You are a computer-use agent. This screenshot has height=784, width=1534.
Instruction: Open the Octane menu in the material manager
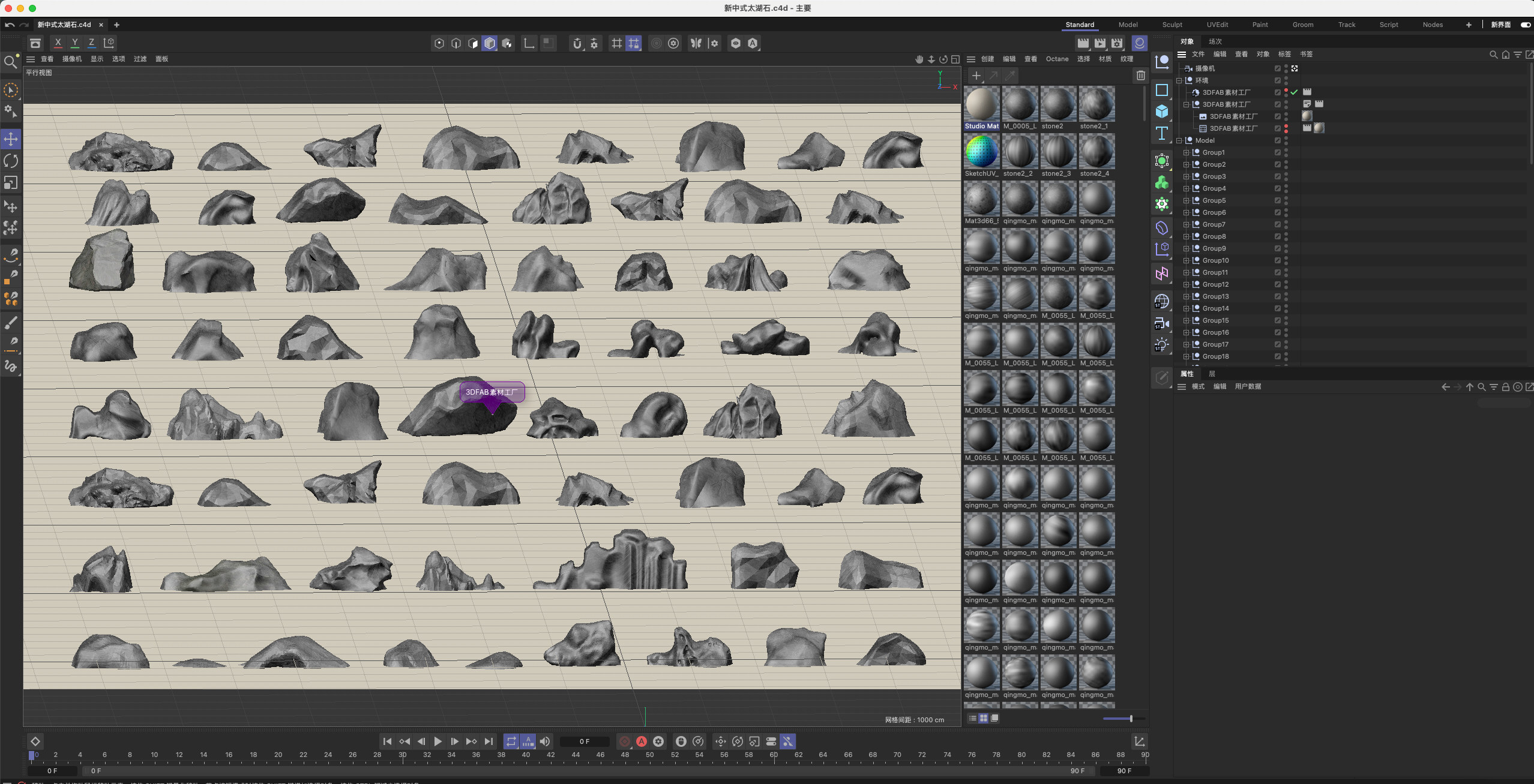(x=1057, y=59)
